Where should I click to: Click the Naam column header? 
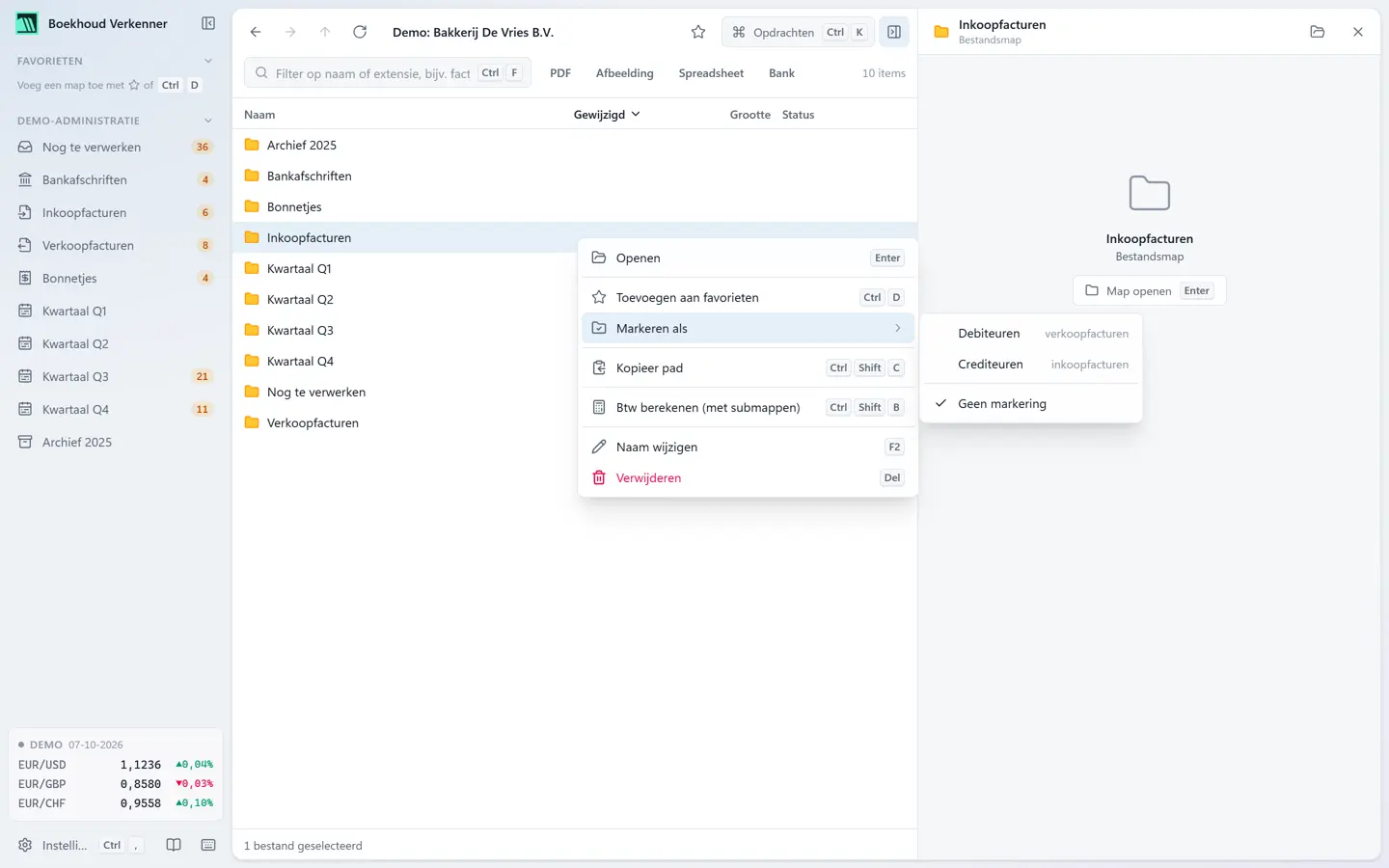[259, 115]
